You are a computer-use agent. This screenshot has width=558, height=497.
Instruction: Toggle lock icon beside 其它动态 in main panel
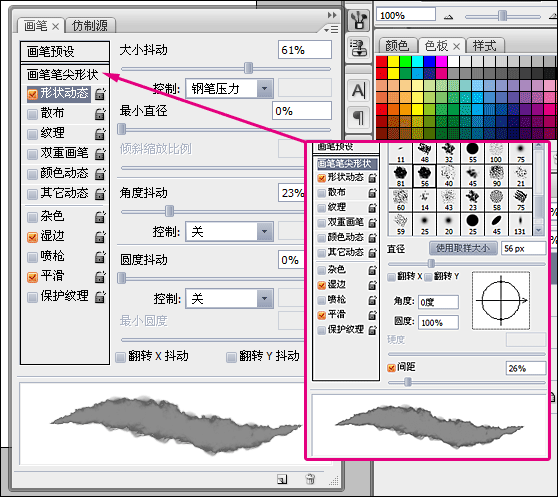pyautogui.click(x=100, y=193)
